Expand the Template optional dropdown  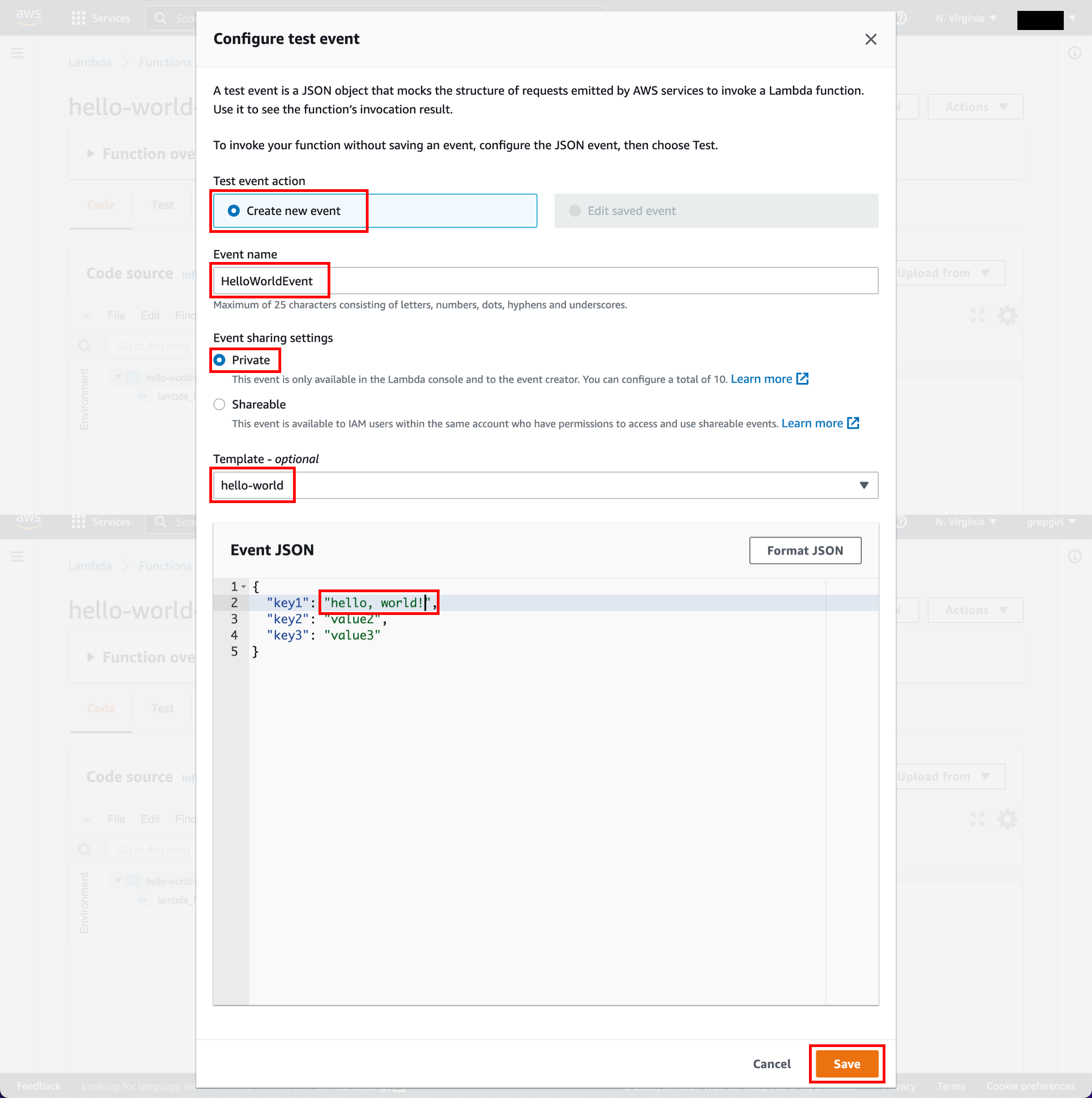click(x=863, y=485)
